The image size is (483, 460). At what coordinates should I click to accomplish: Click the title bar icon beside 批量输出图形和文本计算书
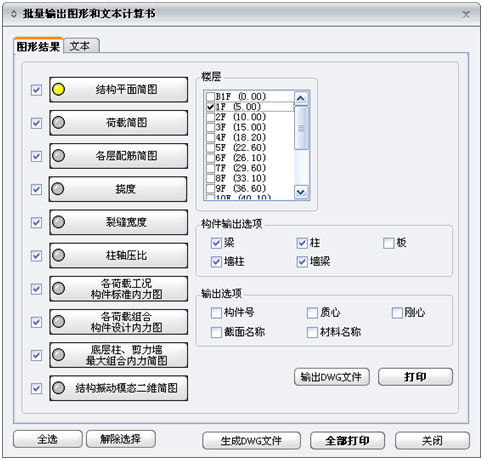pyautogui.click(x=14, y=14)
